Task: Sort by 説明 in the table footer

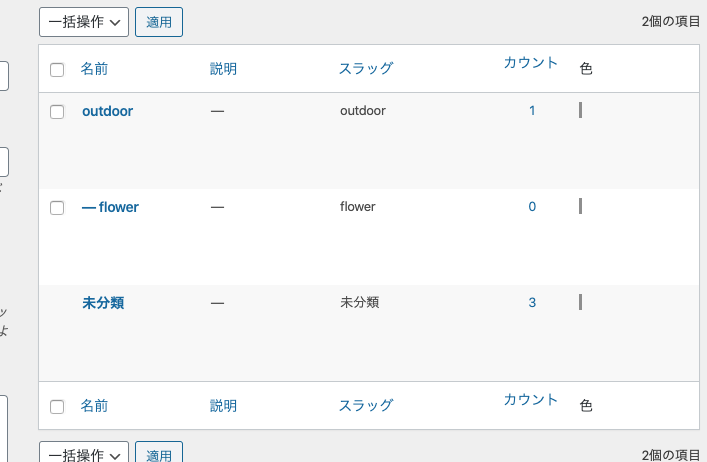Action: pyautogui.click(x=224, y=406)
